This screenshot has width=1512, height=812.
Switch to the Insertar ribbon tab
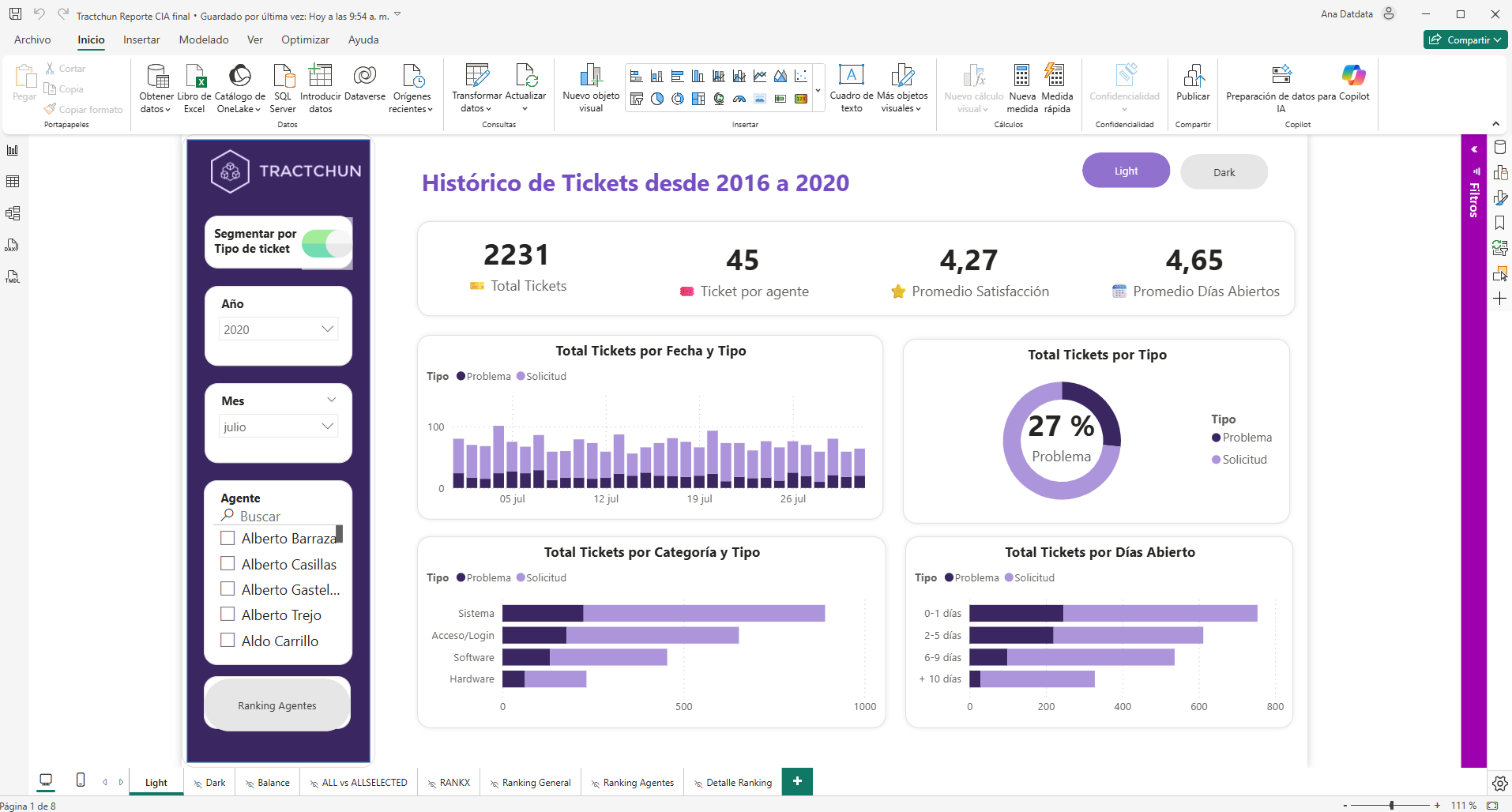tap(141, 39)
